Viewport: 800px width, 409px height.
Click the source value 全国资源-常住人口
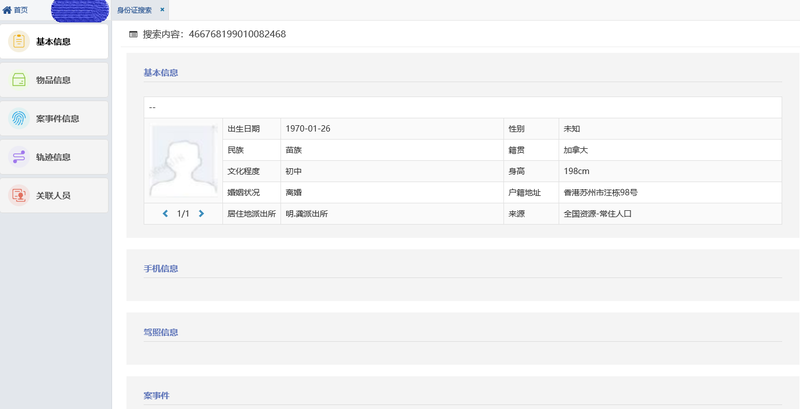point(597,214)
